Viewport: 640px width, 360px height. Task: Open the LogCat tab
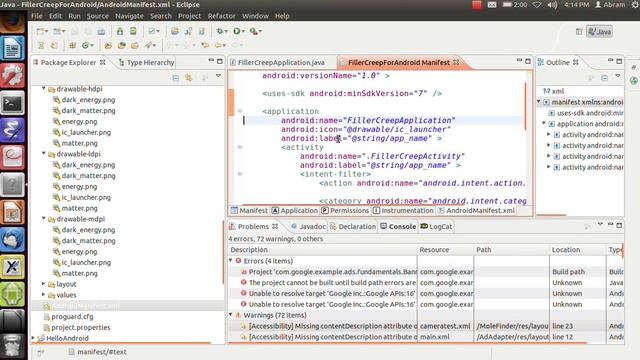tap(436, 227)
